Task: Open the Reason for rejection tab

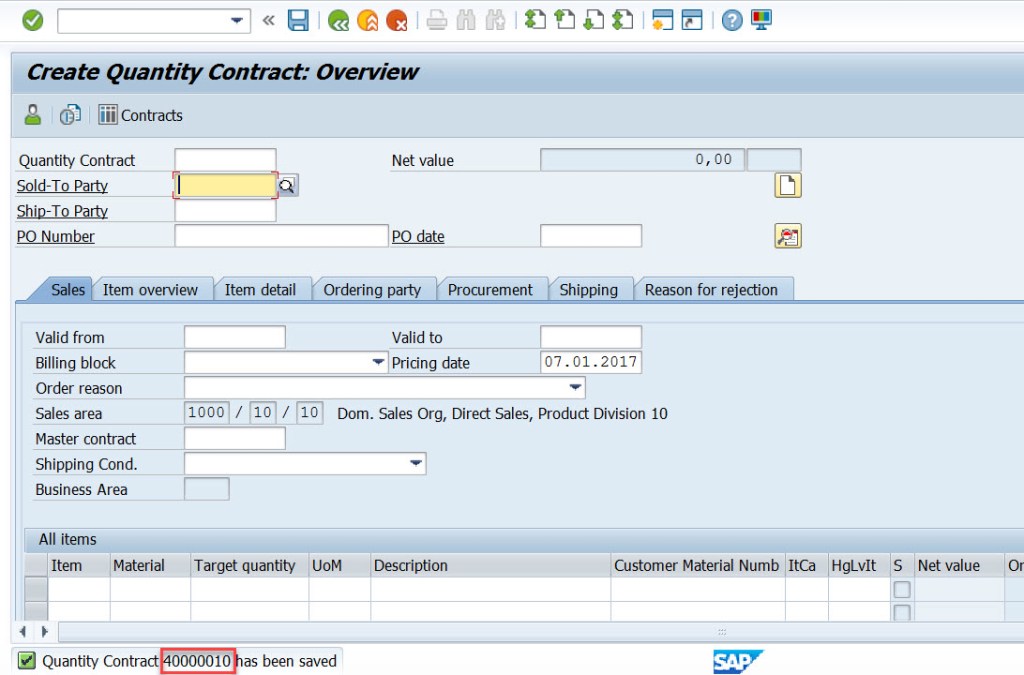Action: click(714, 289)
